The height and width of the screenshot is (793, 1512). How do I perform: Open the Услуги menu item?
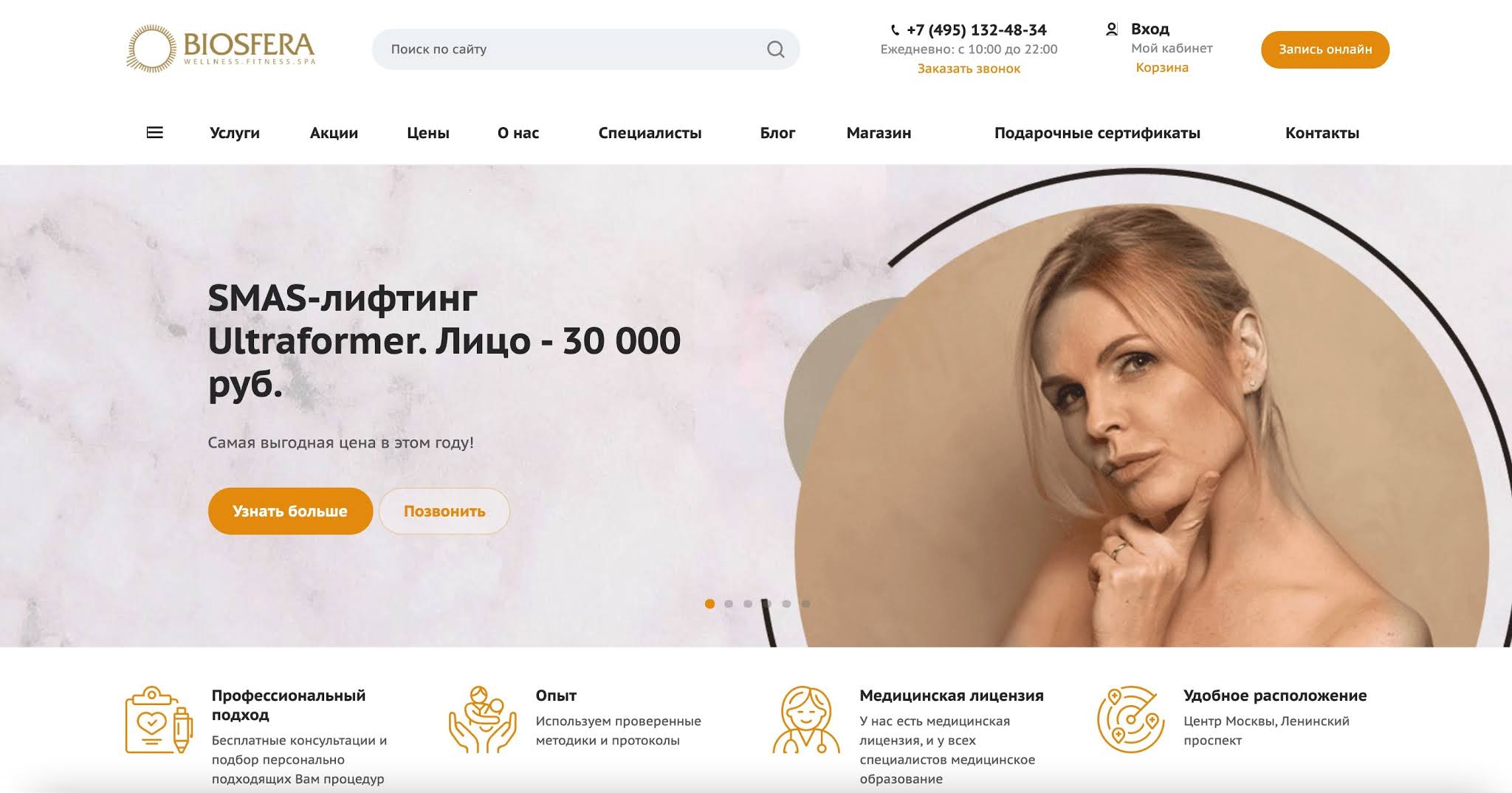235,133
